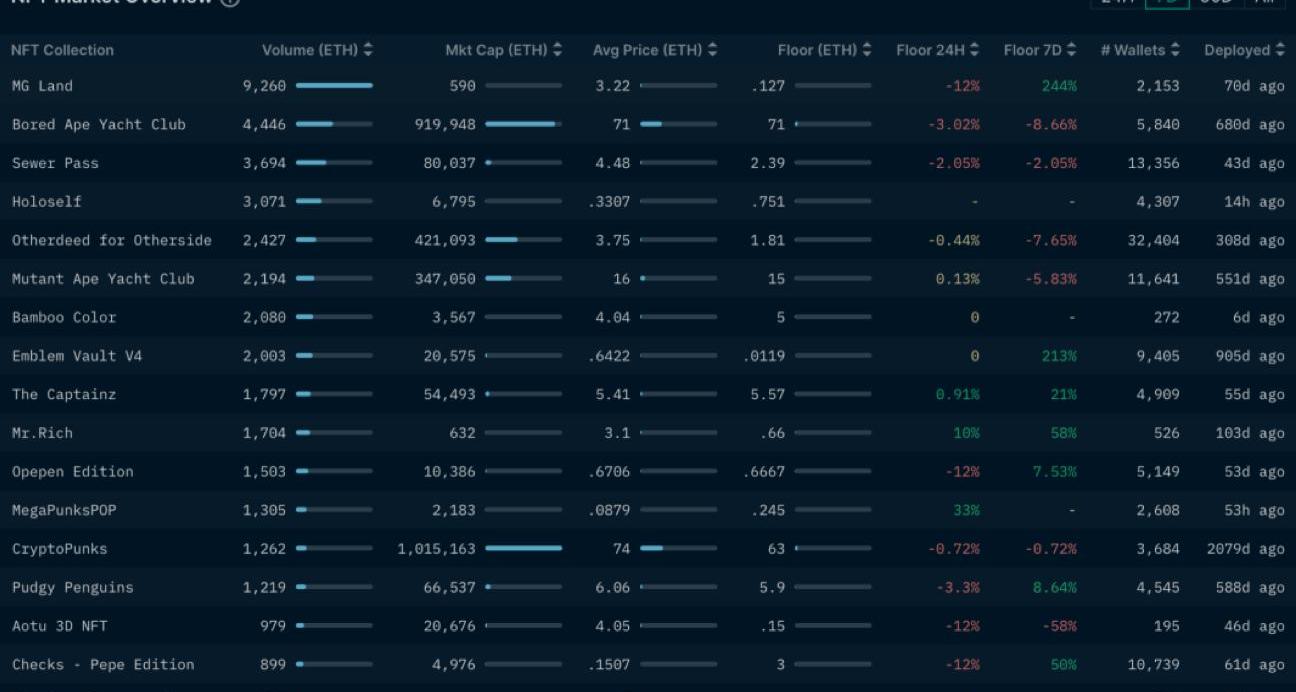The height and width of the screenshot is (692, 1296).
Task: Click sort arrows icon beside Floor 7D
Action: coord(1071,50)
